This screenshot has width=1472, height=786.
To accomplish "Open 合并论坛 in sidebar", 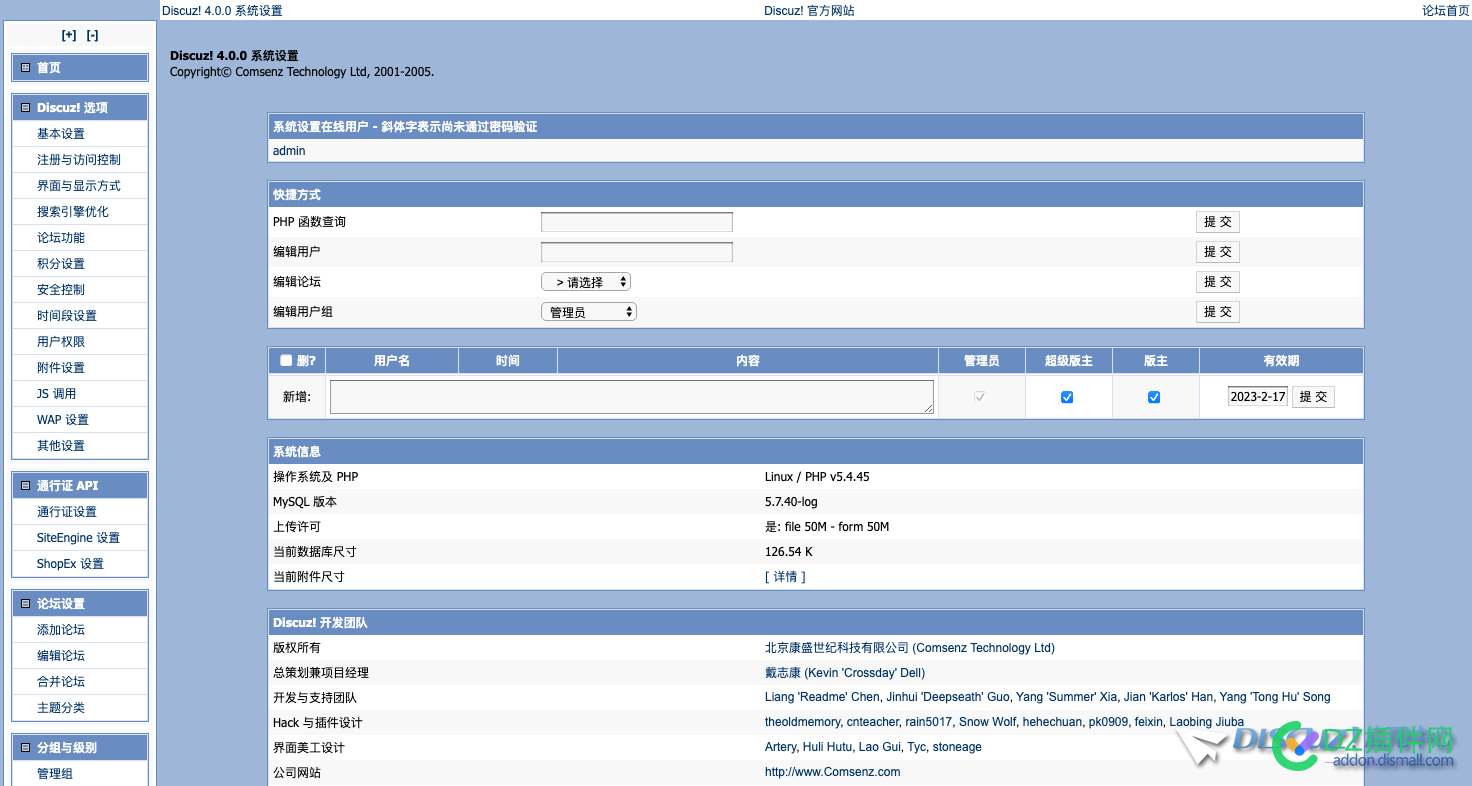I will [x=61, y=682].
